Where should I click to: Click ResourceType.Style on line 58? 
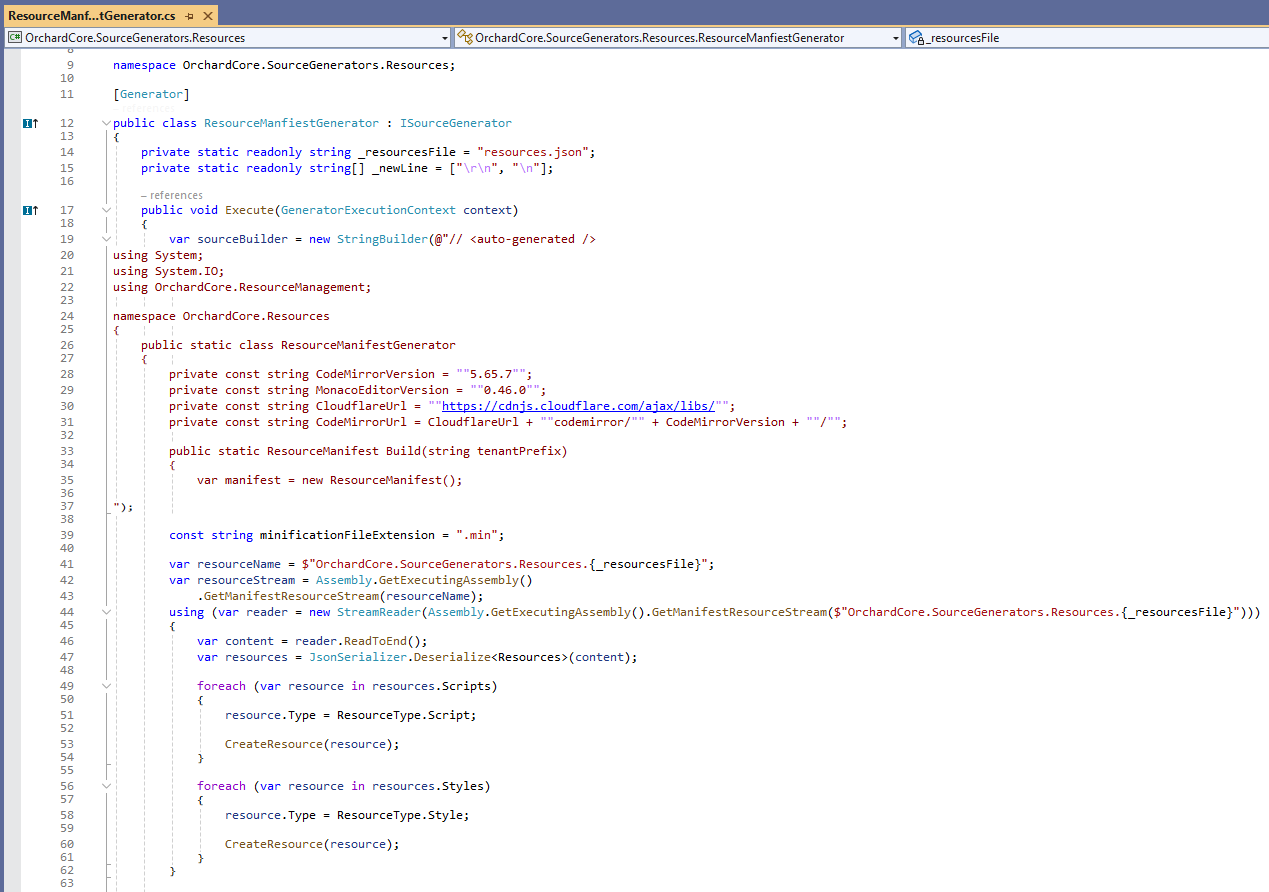(x=400, y=815)
